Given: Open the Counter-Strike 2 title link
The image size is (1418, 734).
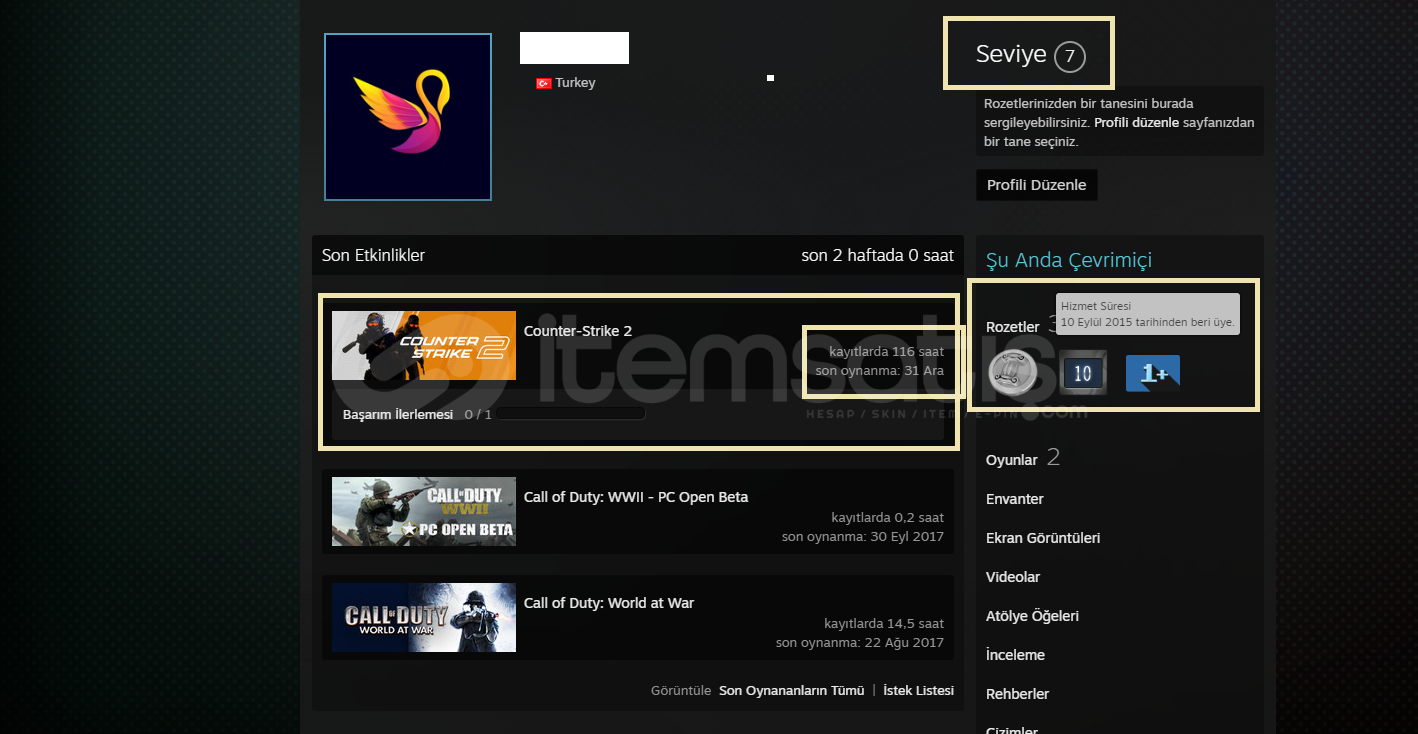Looking at the screenshot, I should pos(578,331).
